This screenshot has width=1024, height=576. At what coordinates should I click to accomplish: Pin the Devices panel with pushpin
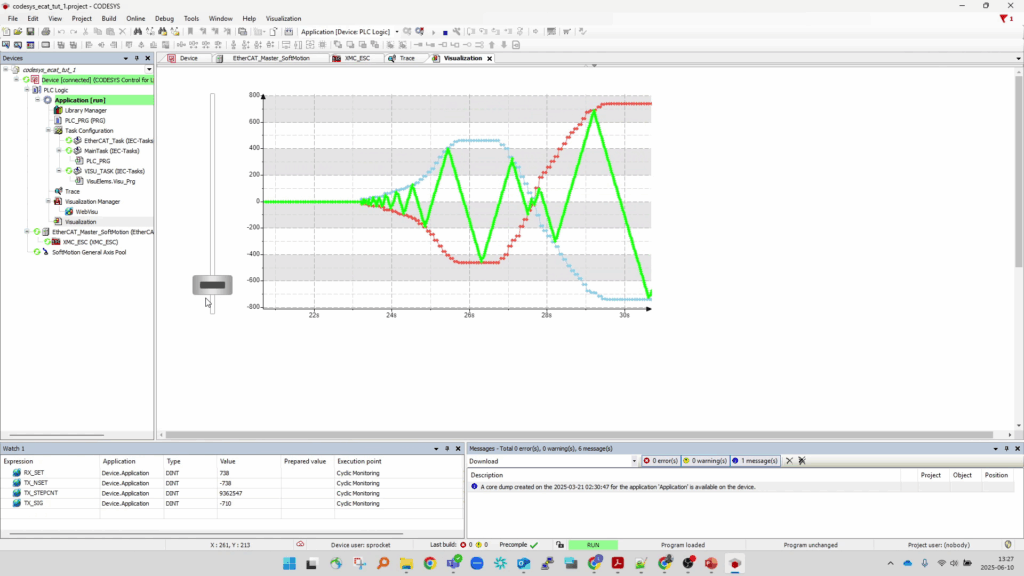(x=136, y=58)
